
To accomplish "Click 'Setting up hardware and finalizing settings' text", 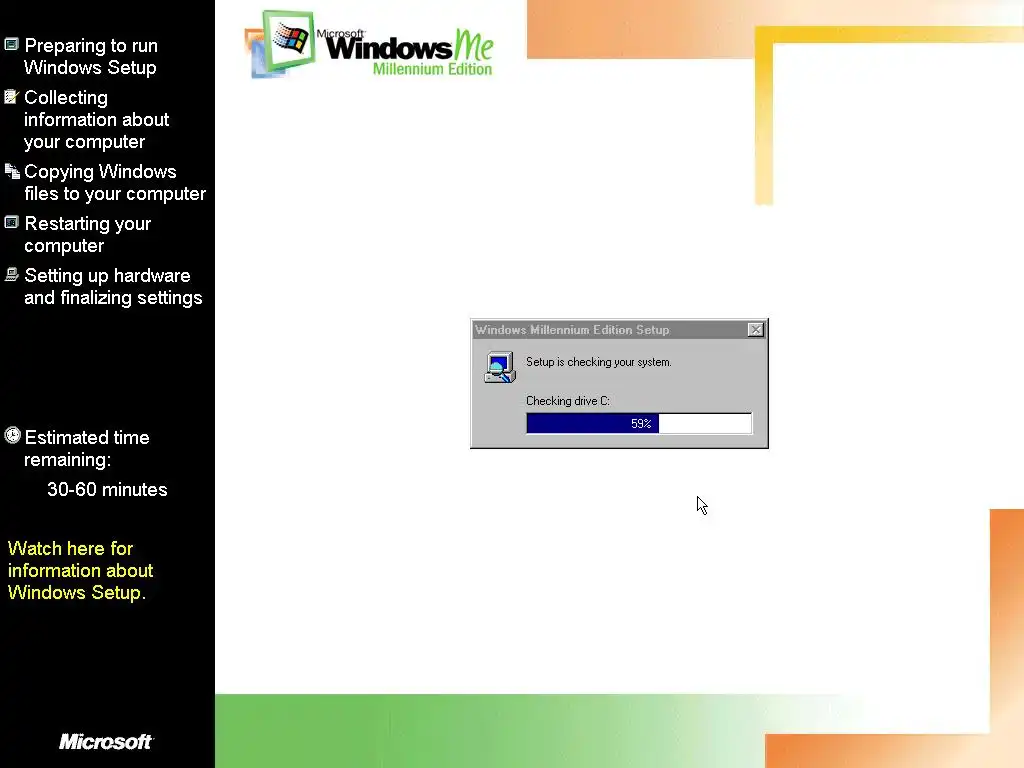I will [x=113, y=286].
